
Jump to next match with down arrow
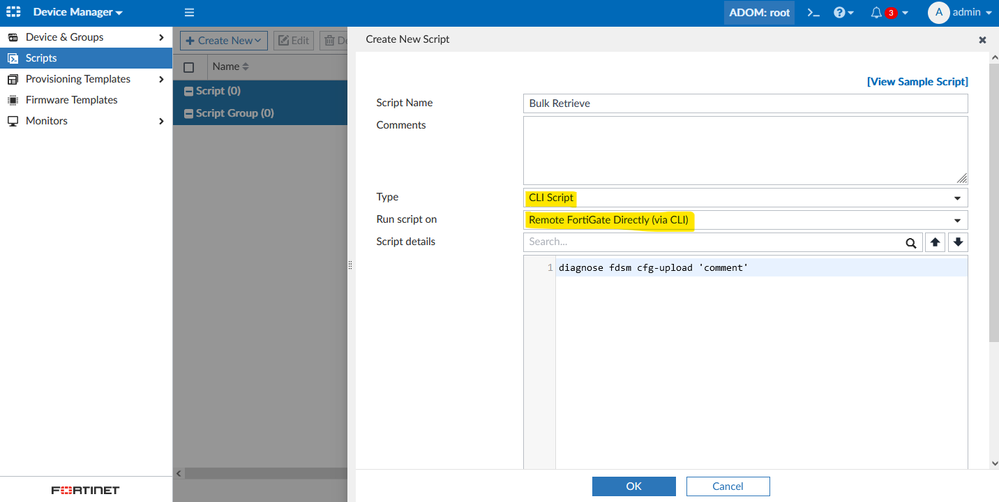click(958, 242)
